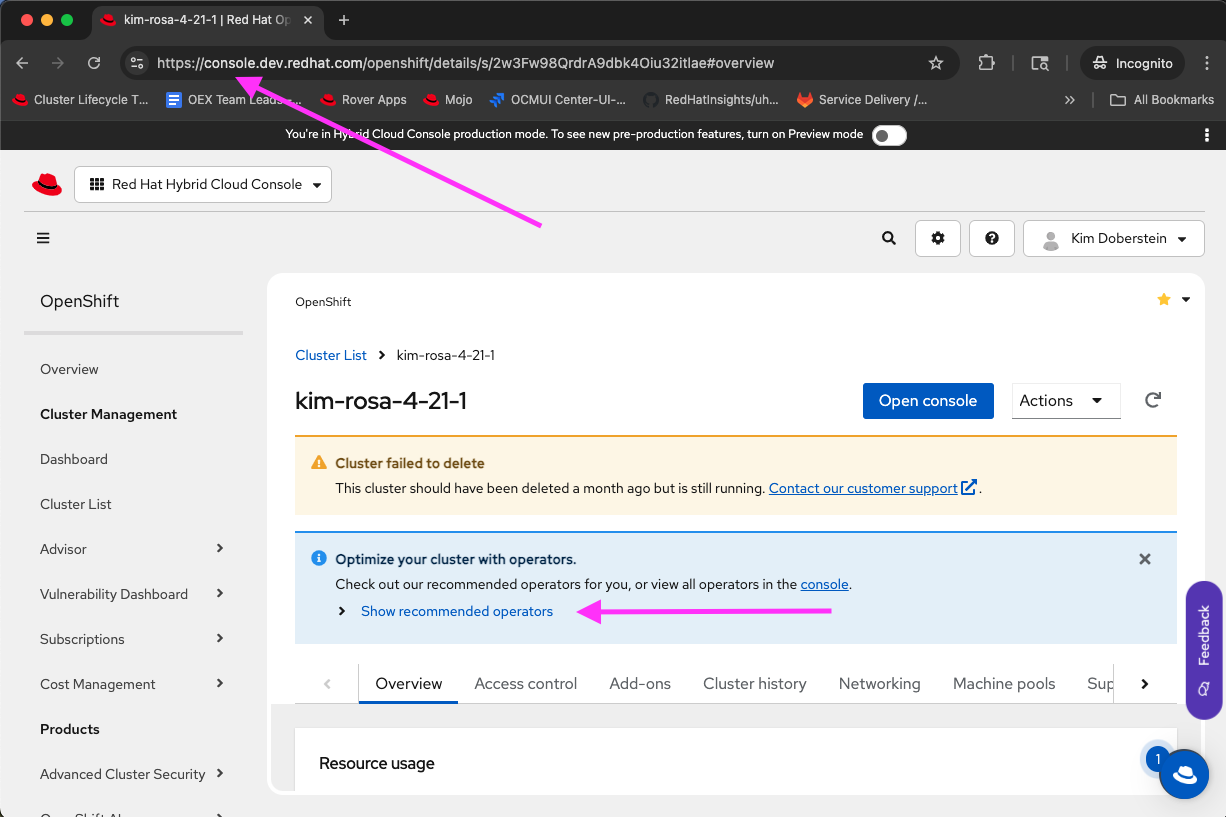Click the site information icon in address bar
Viewport: 1226px width, 817px height.
(138, 63)
